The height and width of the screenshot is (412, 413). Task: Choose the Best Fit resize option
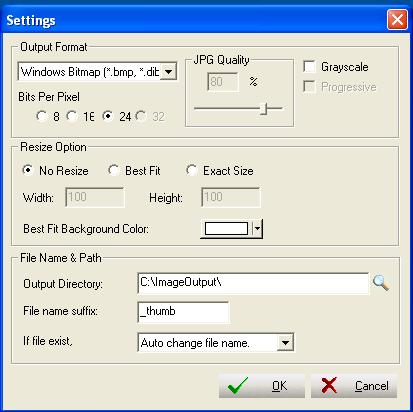click(114, 170)
